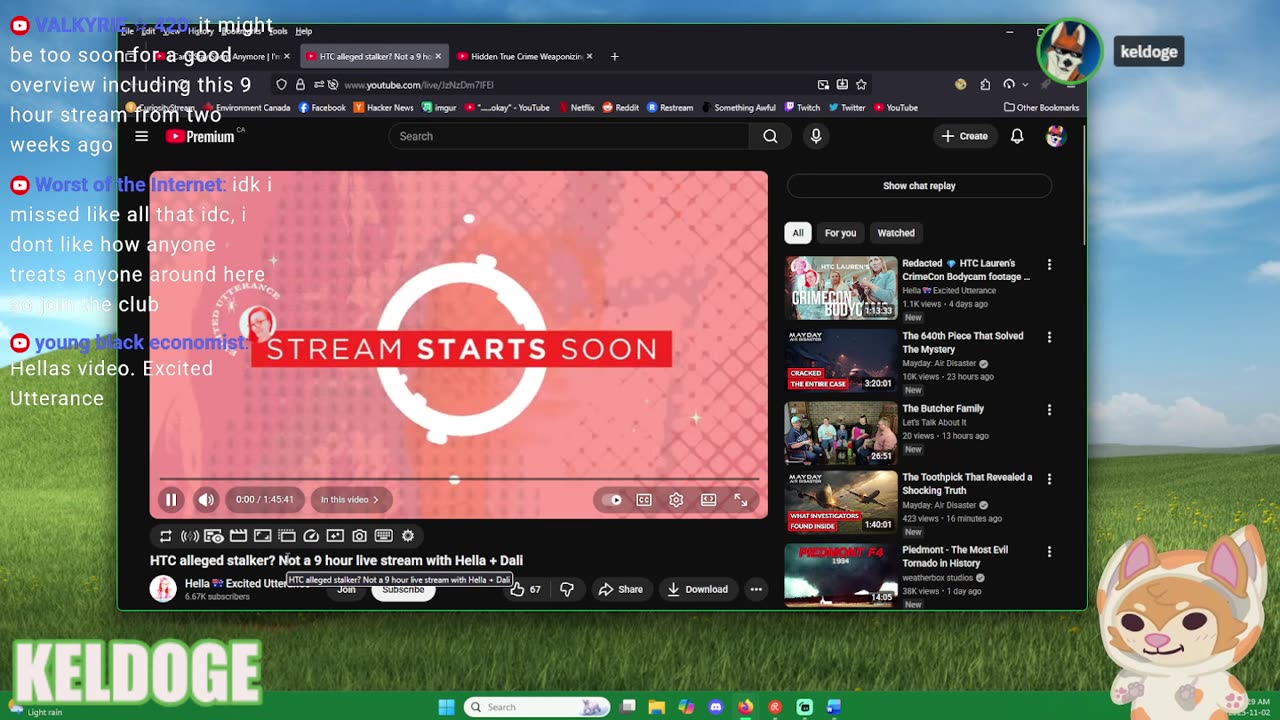Click the YouTube search magnifier button
The image size is (1280, 720).
point(770,136)
